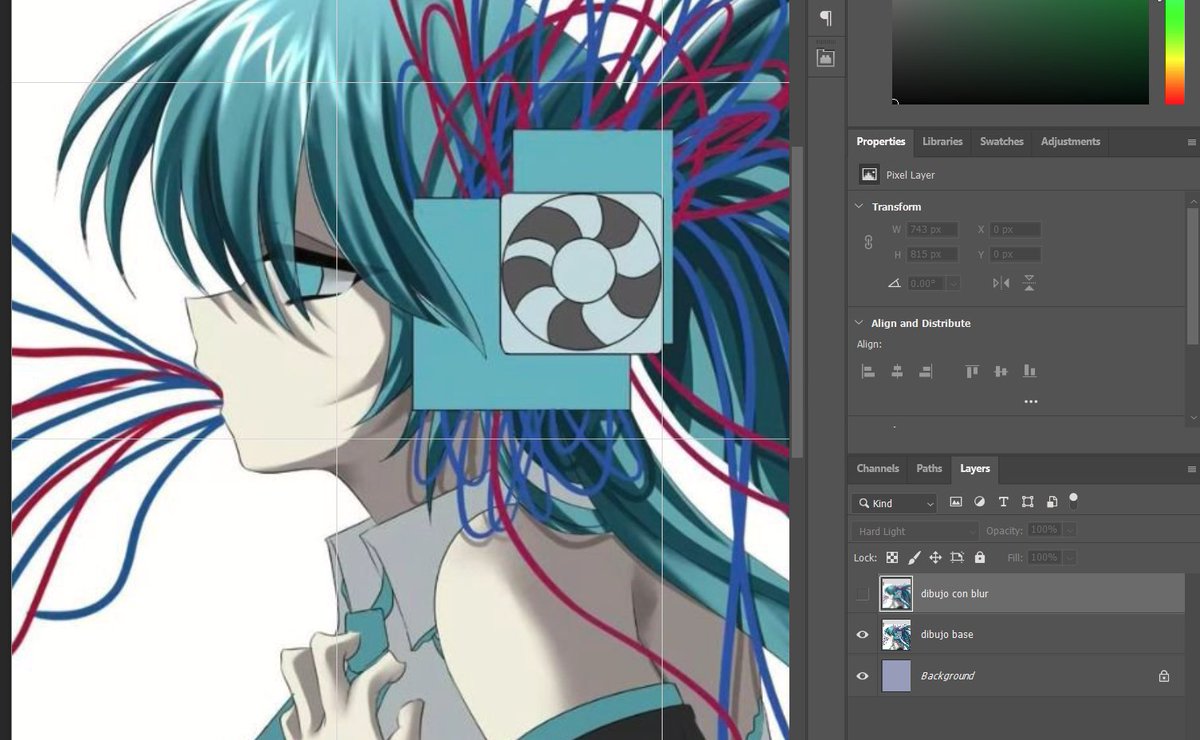The width and height of the screenshot is (1200, 740).
Task: Switch to the Adjustments tab
Action: 1070,142
